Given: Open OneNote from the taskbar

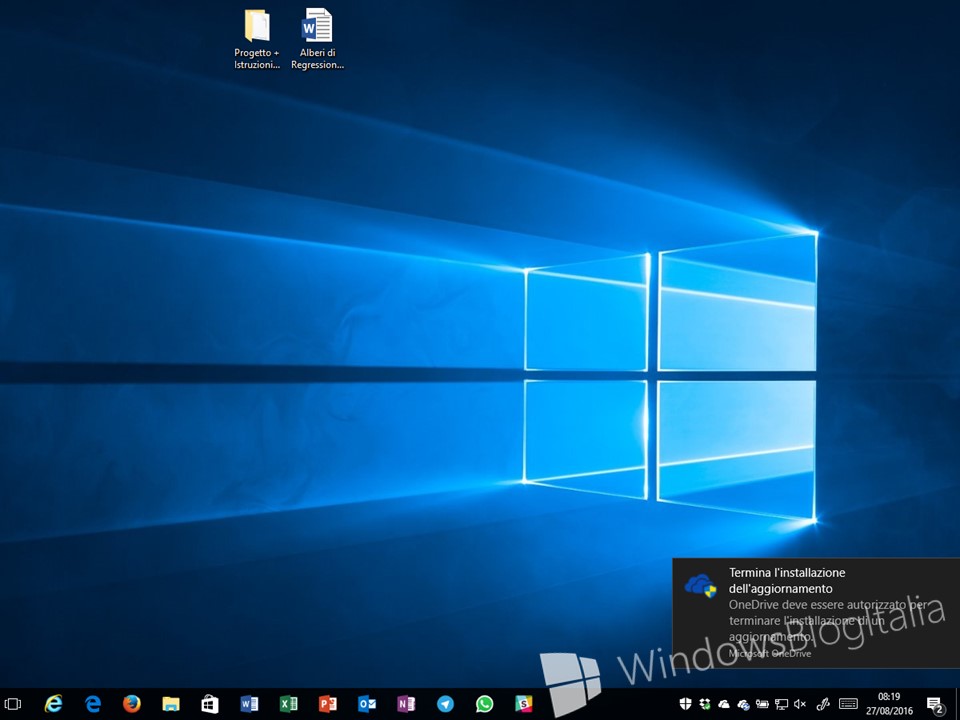Looking at the screenshot, I should [x=406, y=704].
